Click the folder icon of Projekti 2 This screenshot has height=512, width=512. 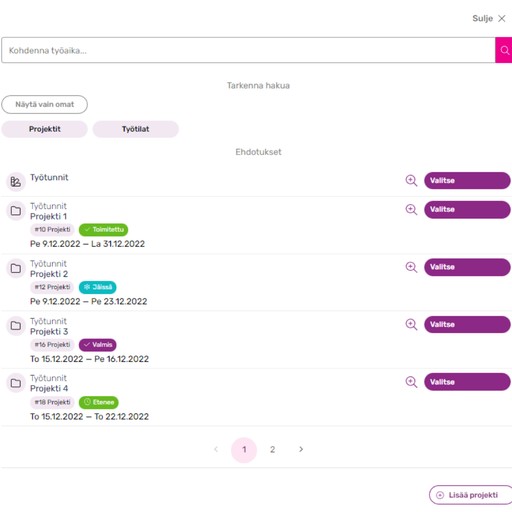click(x=16, y=268)
